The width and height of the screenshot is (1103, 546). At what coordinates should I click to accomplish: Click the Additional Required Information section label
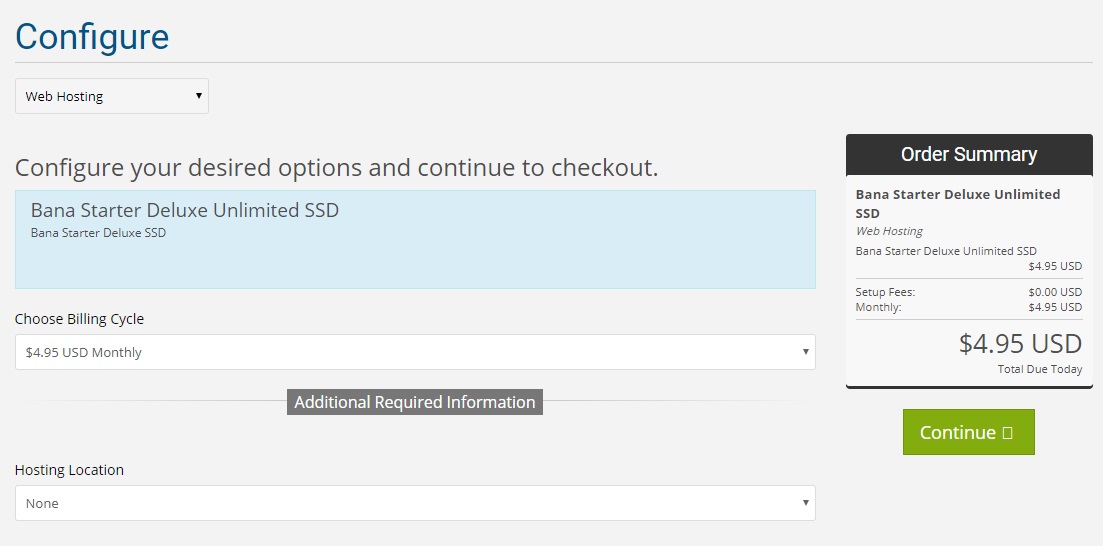tap(415, 402)
